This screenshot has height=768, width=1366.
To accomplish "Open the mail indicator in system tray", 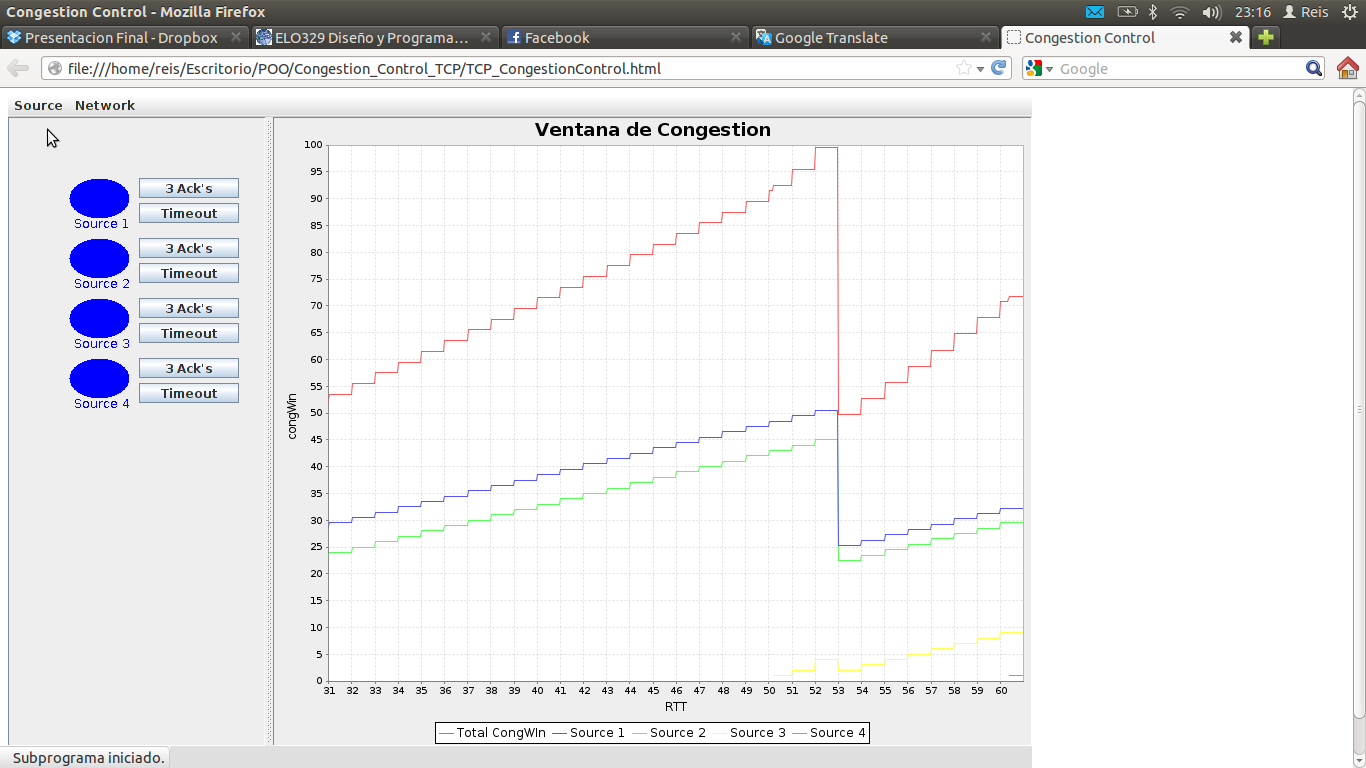I will [x=1095, y=12].
